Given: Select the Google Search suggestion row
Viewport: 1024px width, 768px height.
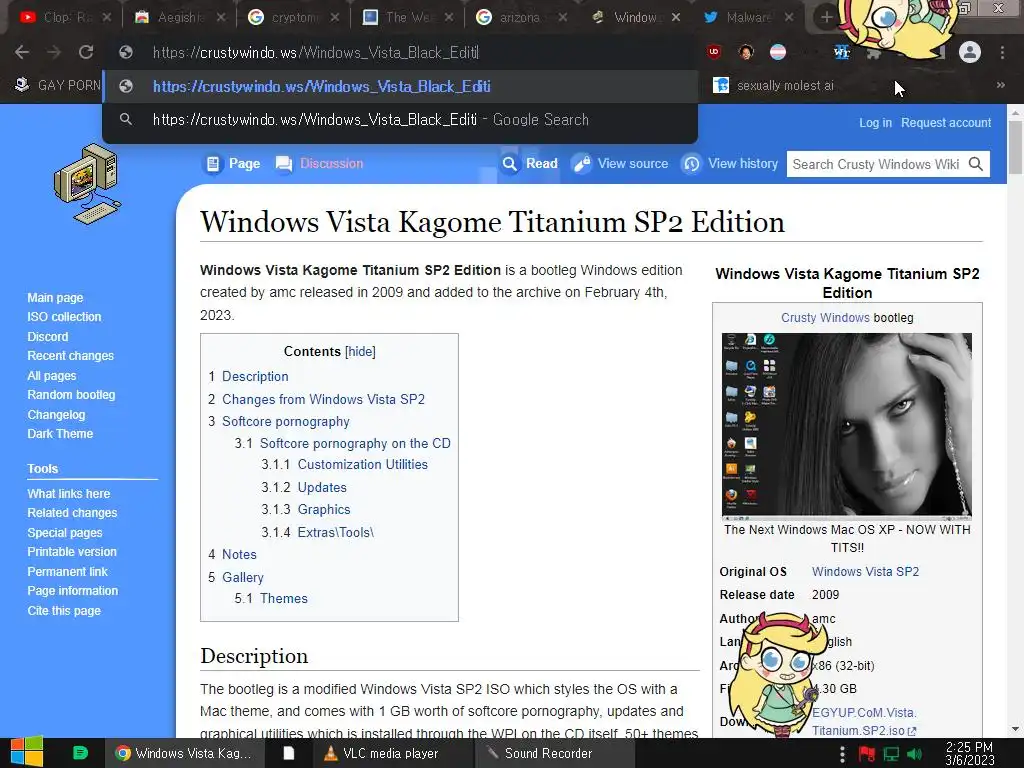Looking at the screenshot, I should point(400,120).
